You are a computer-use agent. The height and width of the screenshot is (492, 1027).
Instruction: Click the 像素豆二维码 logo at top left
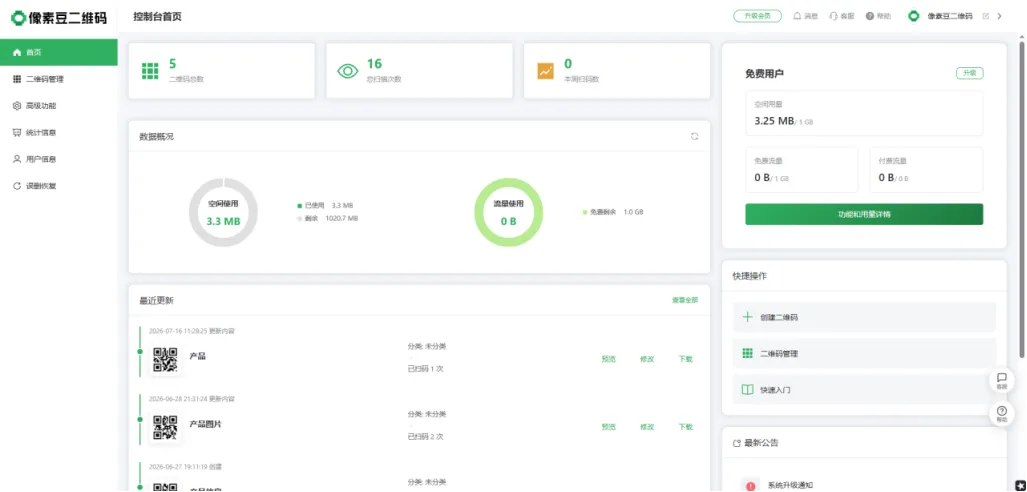59,18
